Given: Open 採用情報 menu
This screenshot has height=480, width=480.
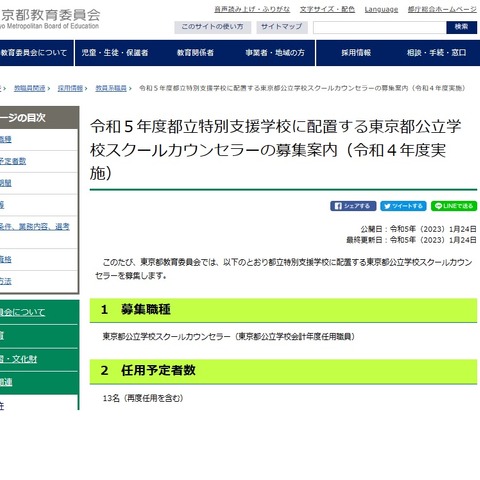Looking at the screenshot, I should pos(356,53).
